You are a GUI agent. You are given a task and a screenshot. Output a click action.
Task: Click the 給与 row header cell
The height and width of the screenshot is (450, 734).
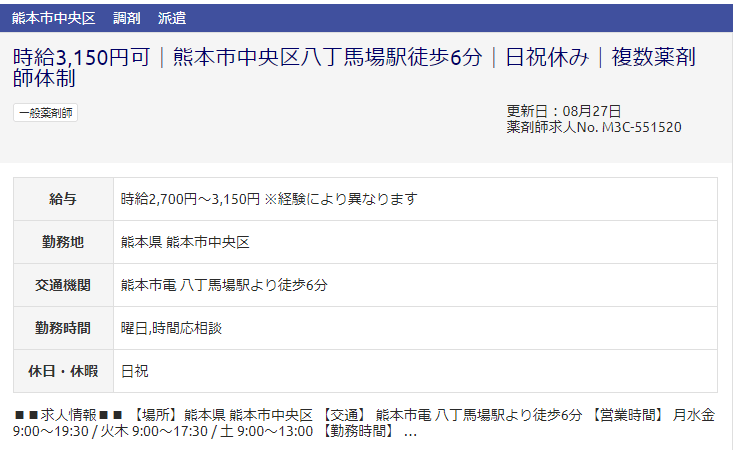point(63,199)
